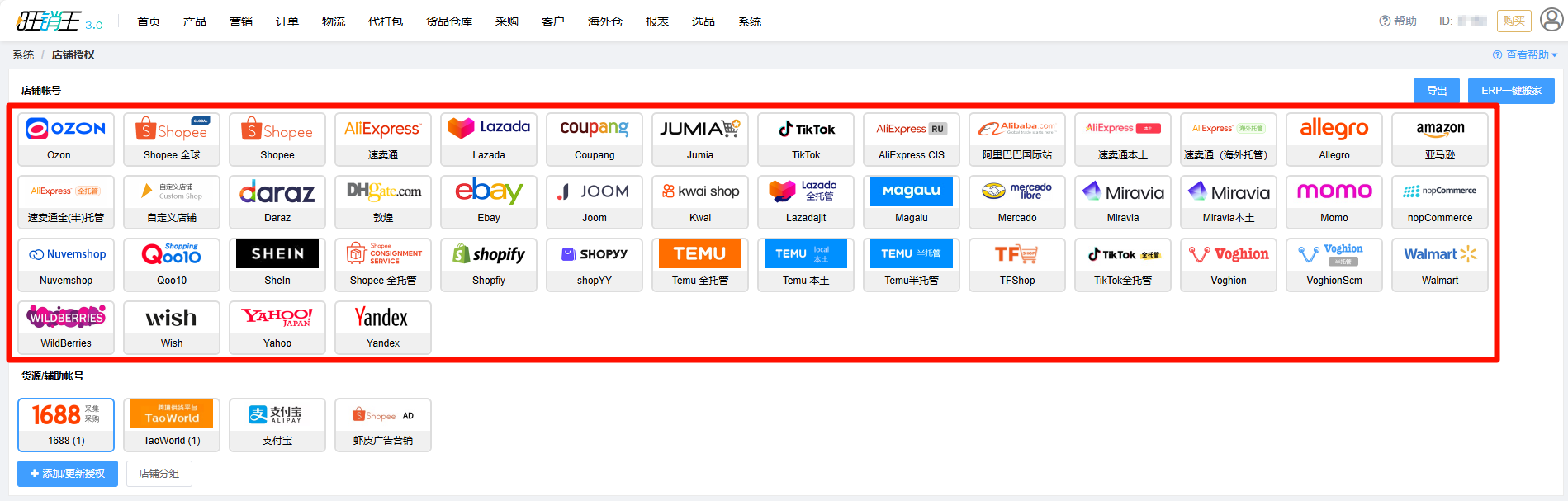Screen dimensions: 1568x501
Task: Select the Qoo10 platform tile
Action: [172, 265]
